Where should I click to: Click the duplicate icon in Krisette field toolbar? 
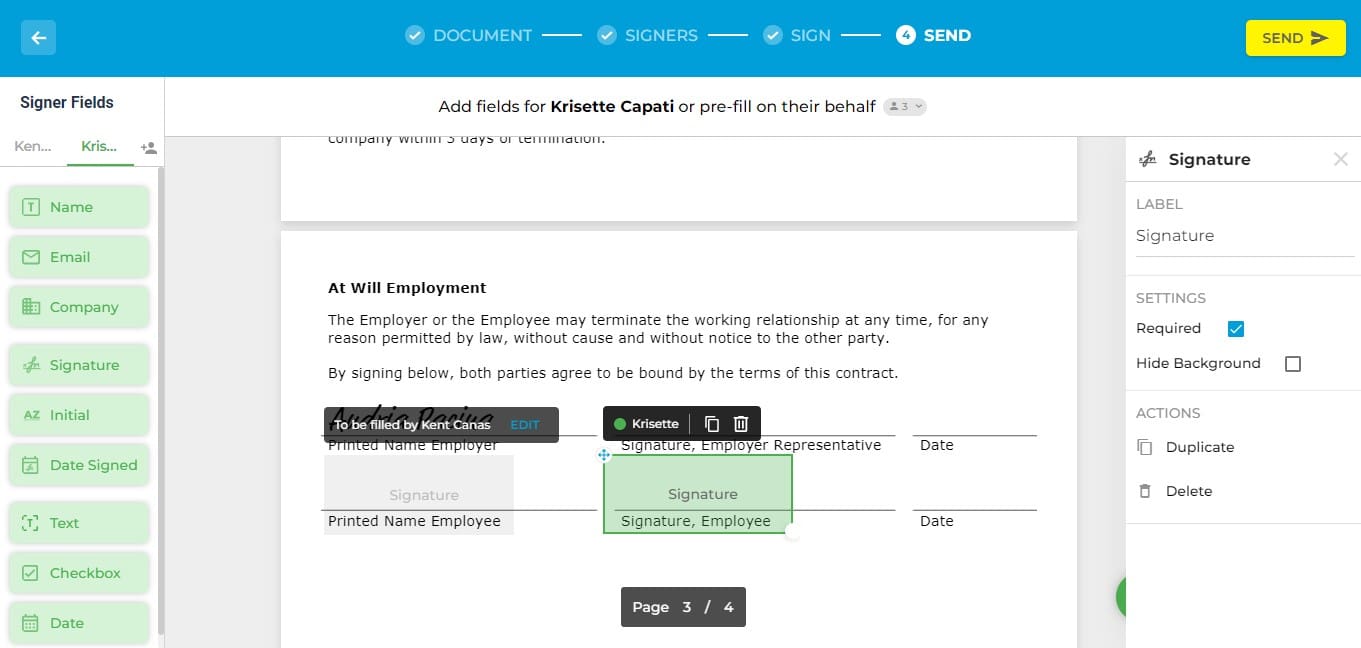point(712,424)
